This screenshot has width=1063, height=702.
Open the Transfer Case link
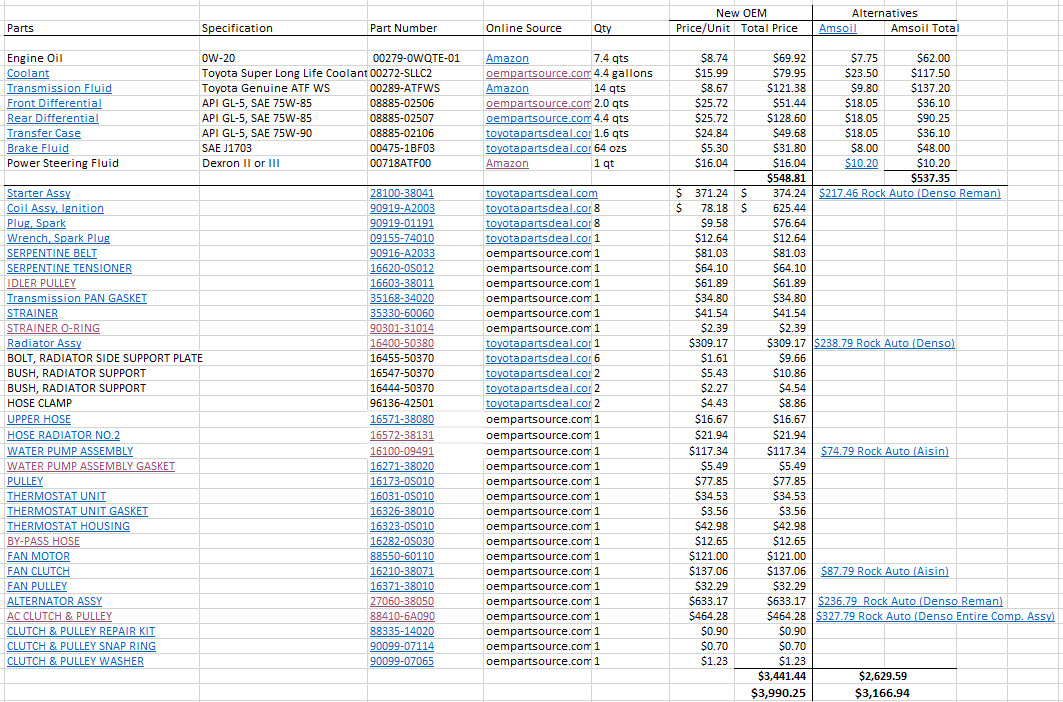click(x=43, y=133)
